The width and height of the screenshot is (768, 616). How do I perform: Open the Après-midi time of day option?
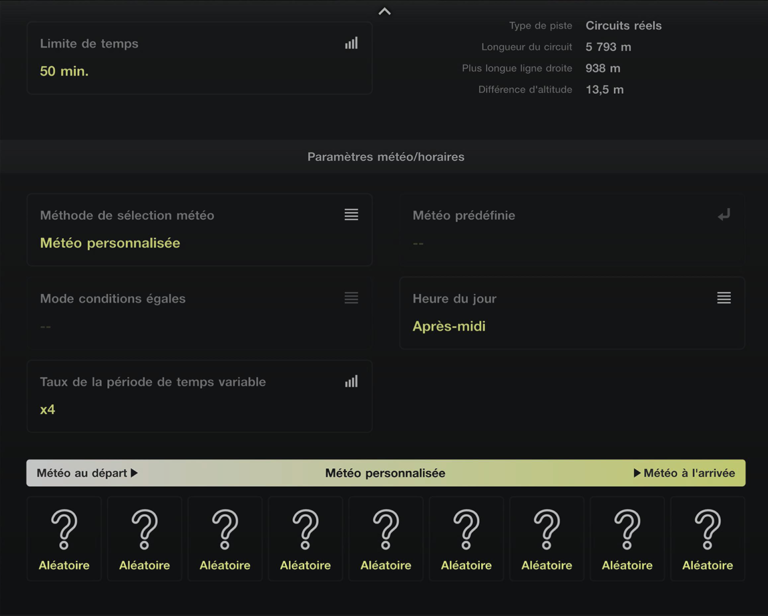[x=449, y=326]
